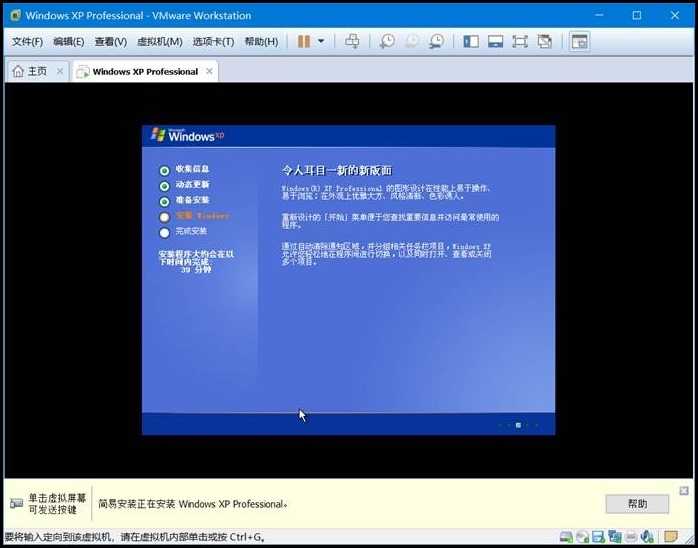
Task: Click the CD/DVD drive status icon
Action: [582, 537]
